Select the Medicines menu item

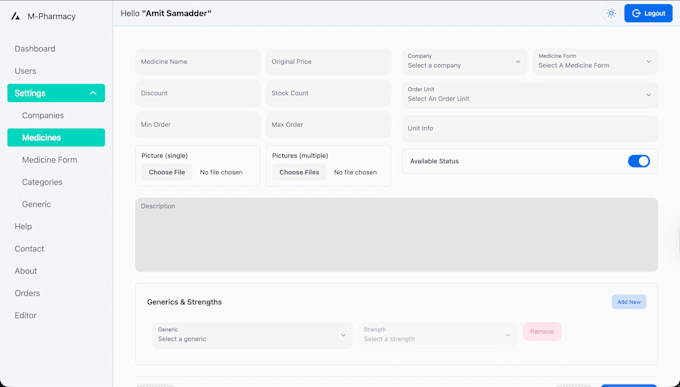(56, 138)
